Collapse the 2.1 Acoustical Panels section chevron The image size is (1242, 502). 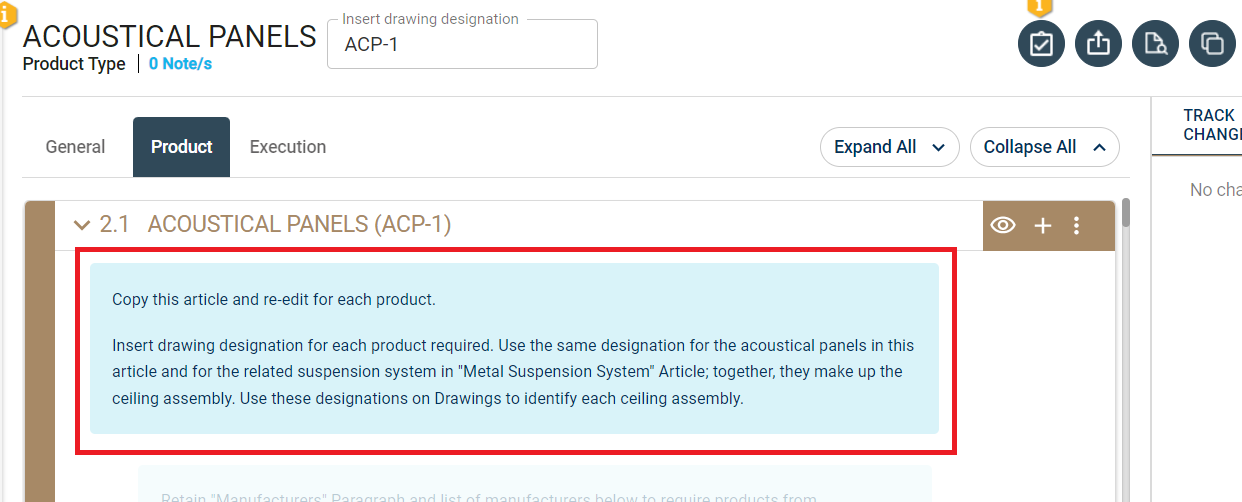(82, 226)
